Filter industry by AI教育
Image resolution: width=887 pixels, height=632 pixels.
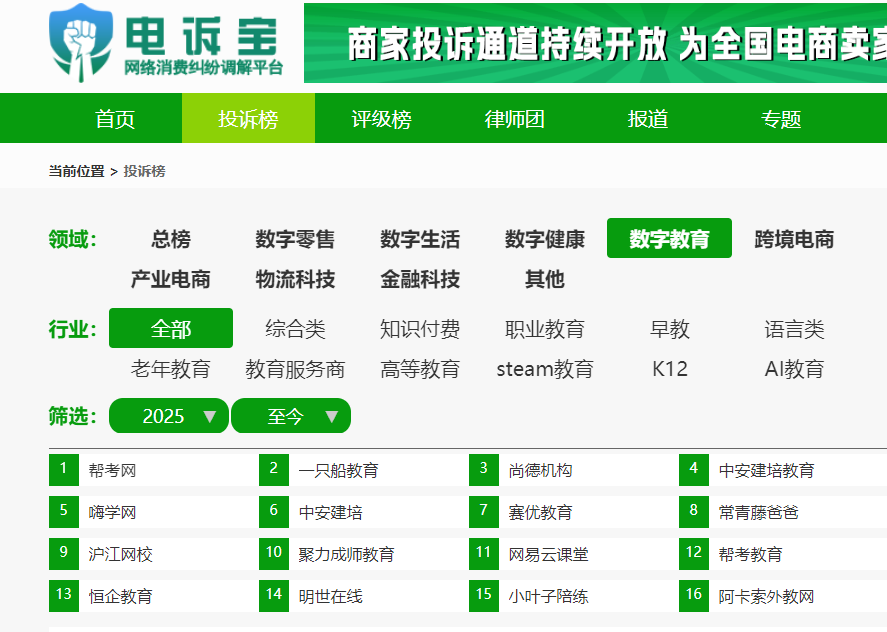(x=794, y=369)
